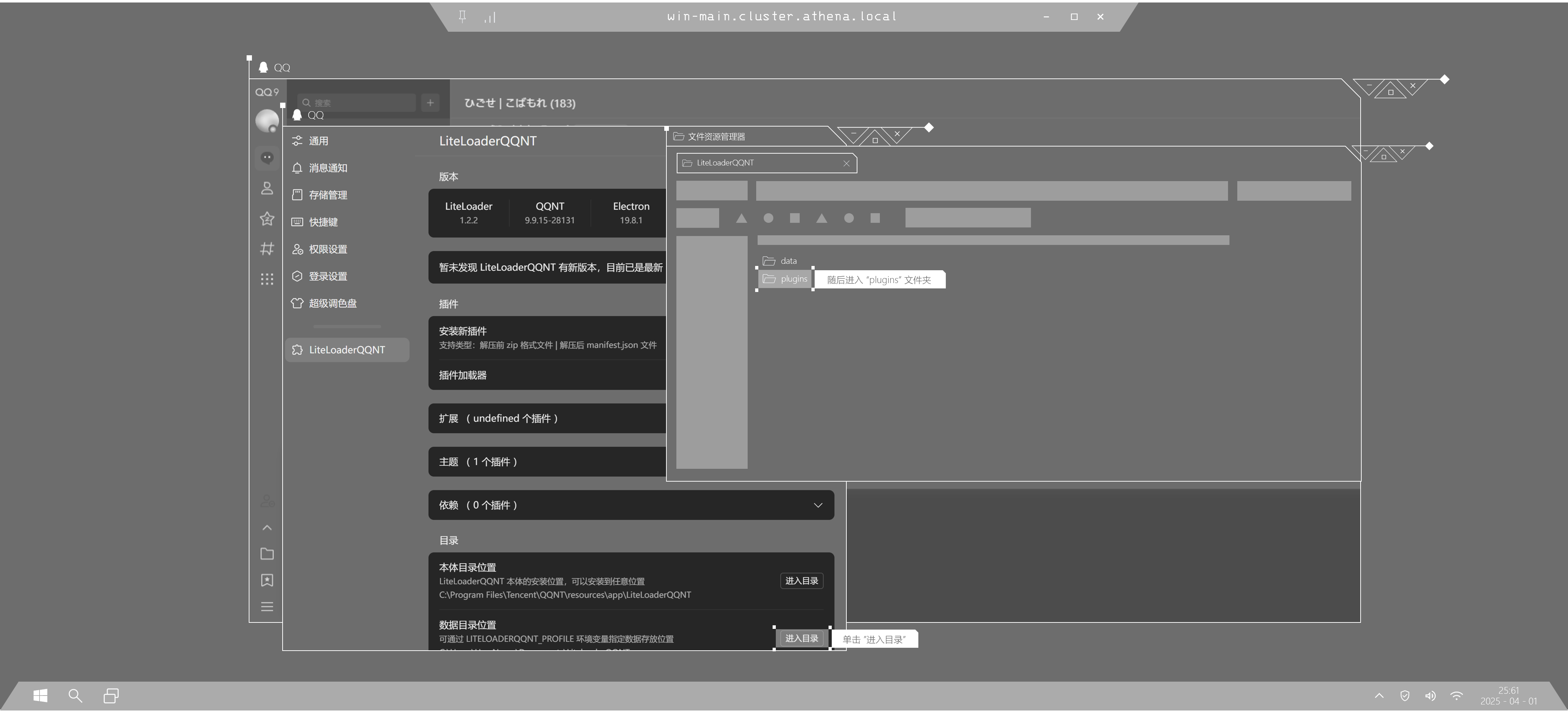Show hidden tray icons chevron
Screen dimensions: 1568x713
coord(1379,696)
